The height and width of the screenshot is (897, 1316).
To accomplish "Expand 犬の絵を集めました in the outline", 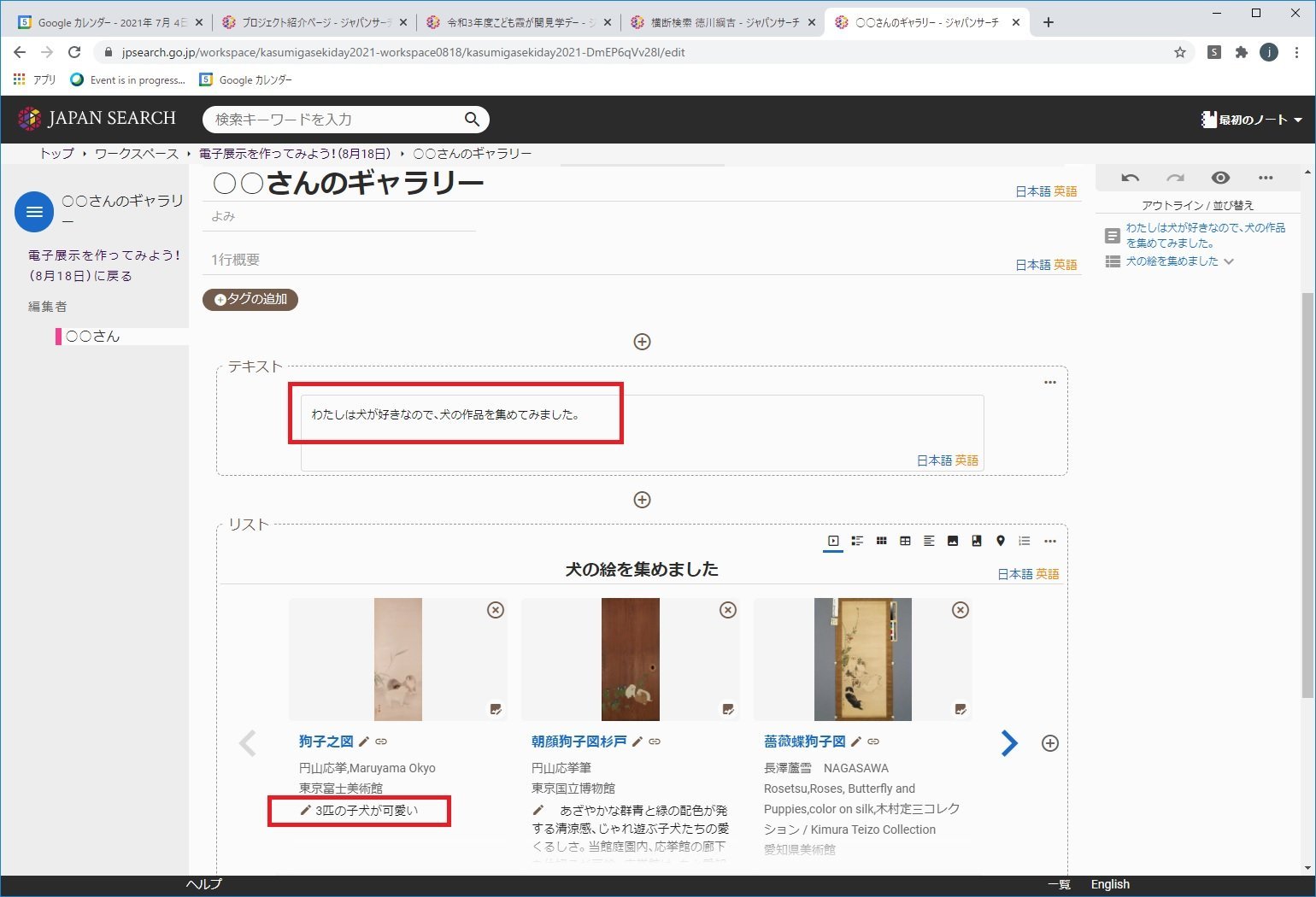I will pos(1229,261).
